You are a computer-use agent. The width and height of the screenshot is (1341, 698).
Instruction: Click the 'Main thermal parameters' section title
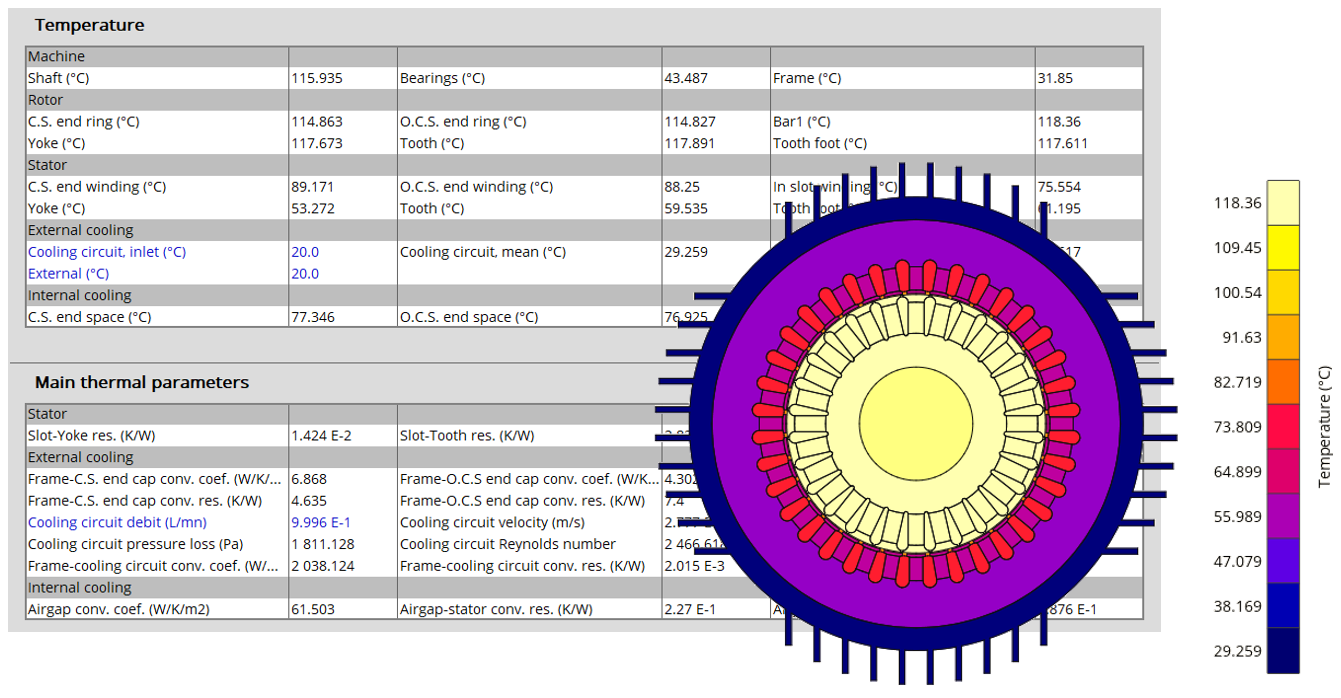click(142, 382)
